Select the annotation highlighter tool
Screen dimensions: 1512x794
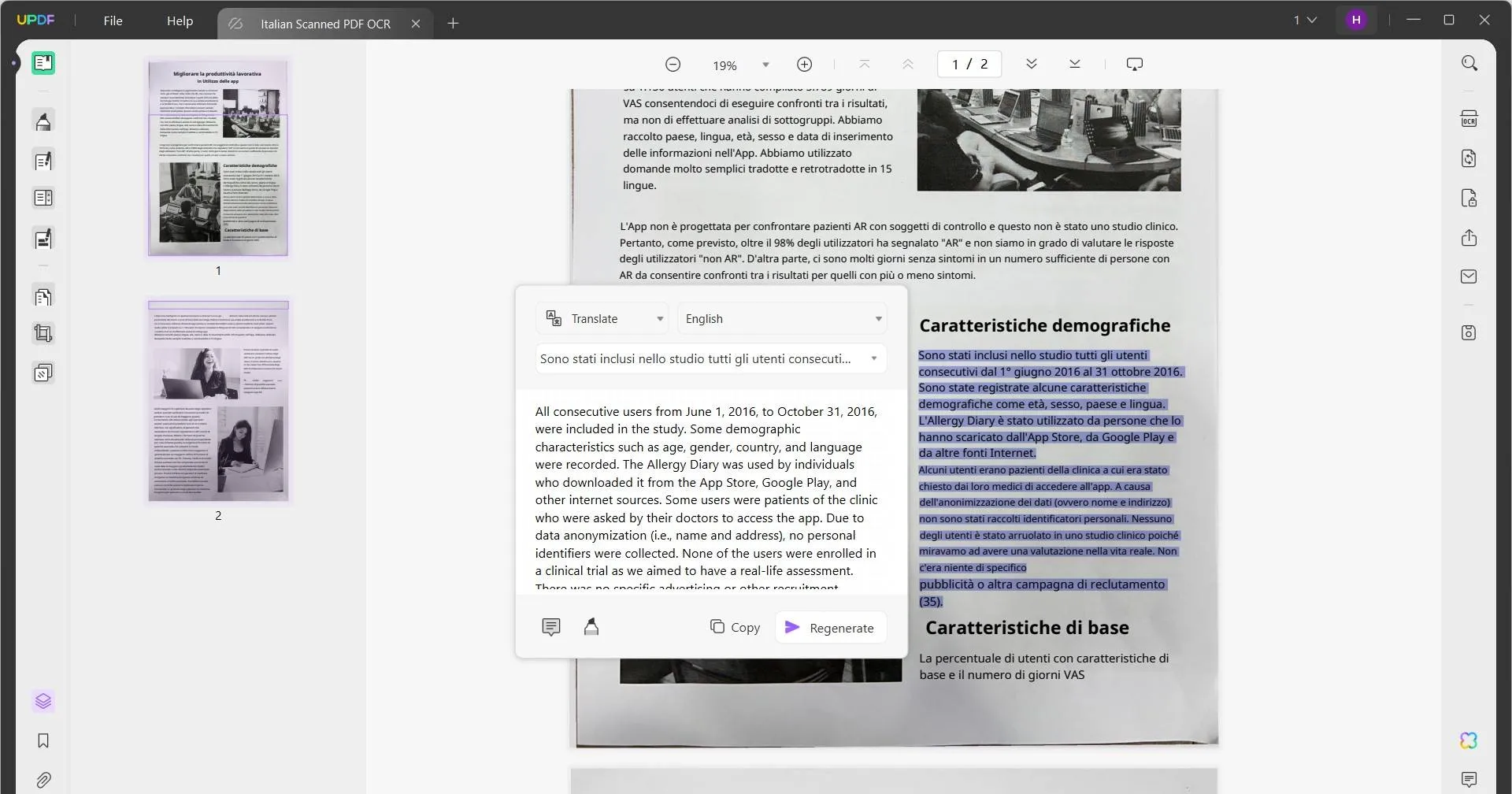(x=43, y=120)
